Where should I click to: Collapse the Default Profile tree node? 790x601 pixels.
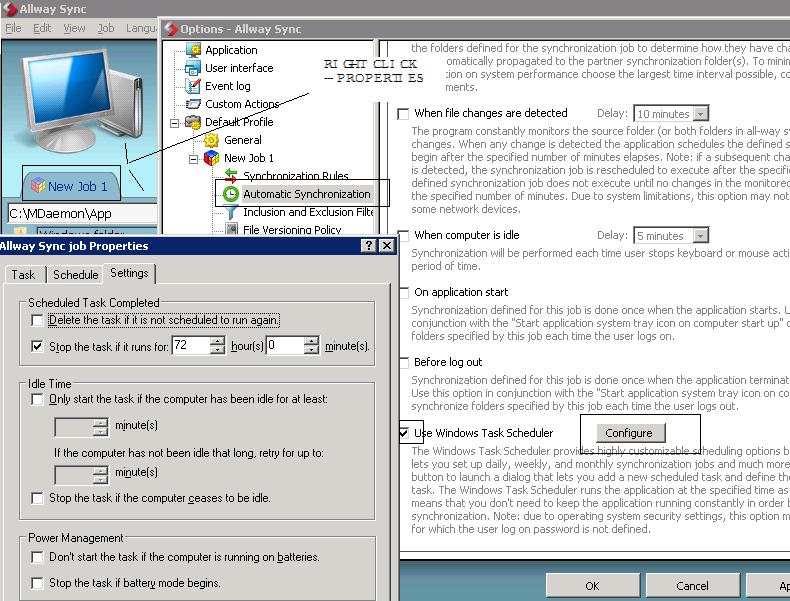tap(174, 123)
